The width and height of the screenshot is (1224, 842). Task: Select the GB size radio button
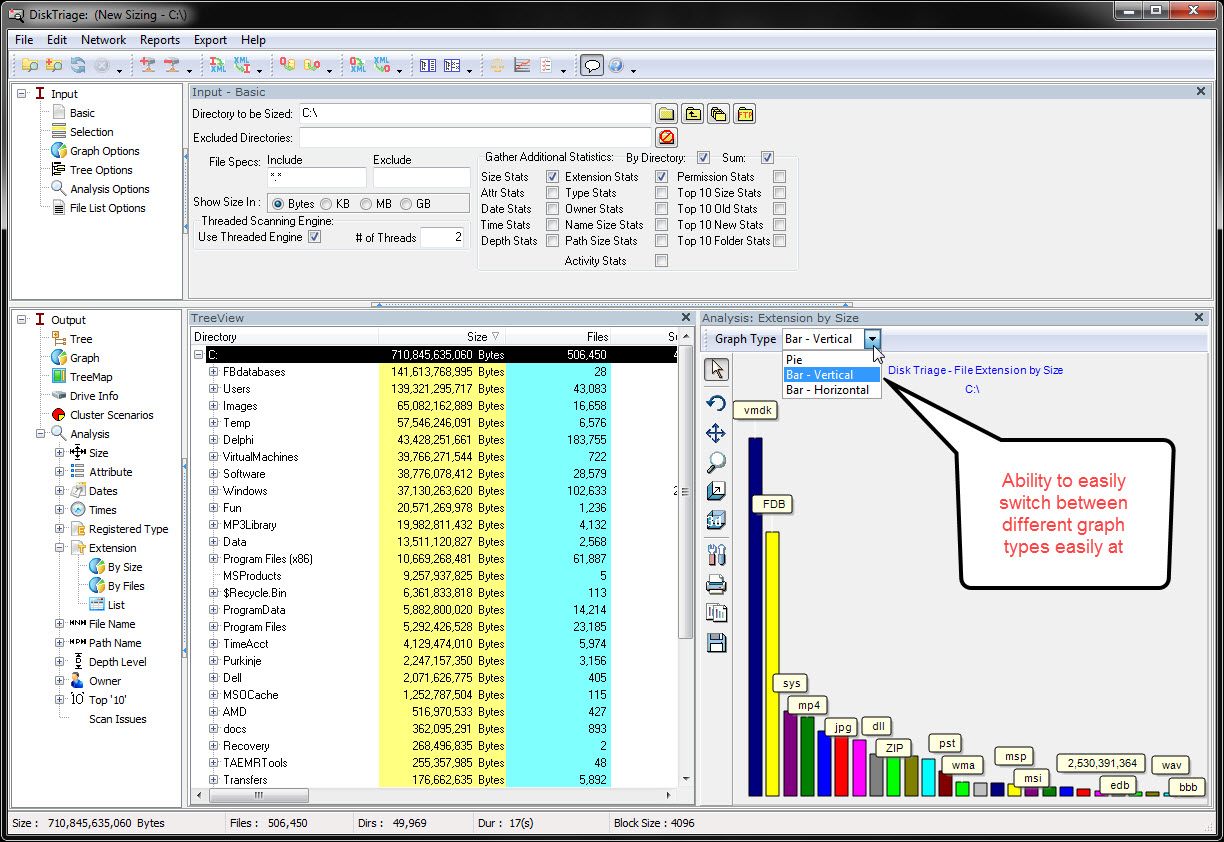pos(406,204)
